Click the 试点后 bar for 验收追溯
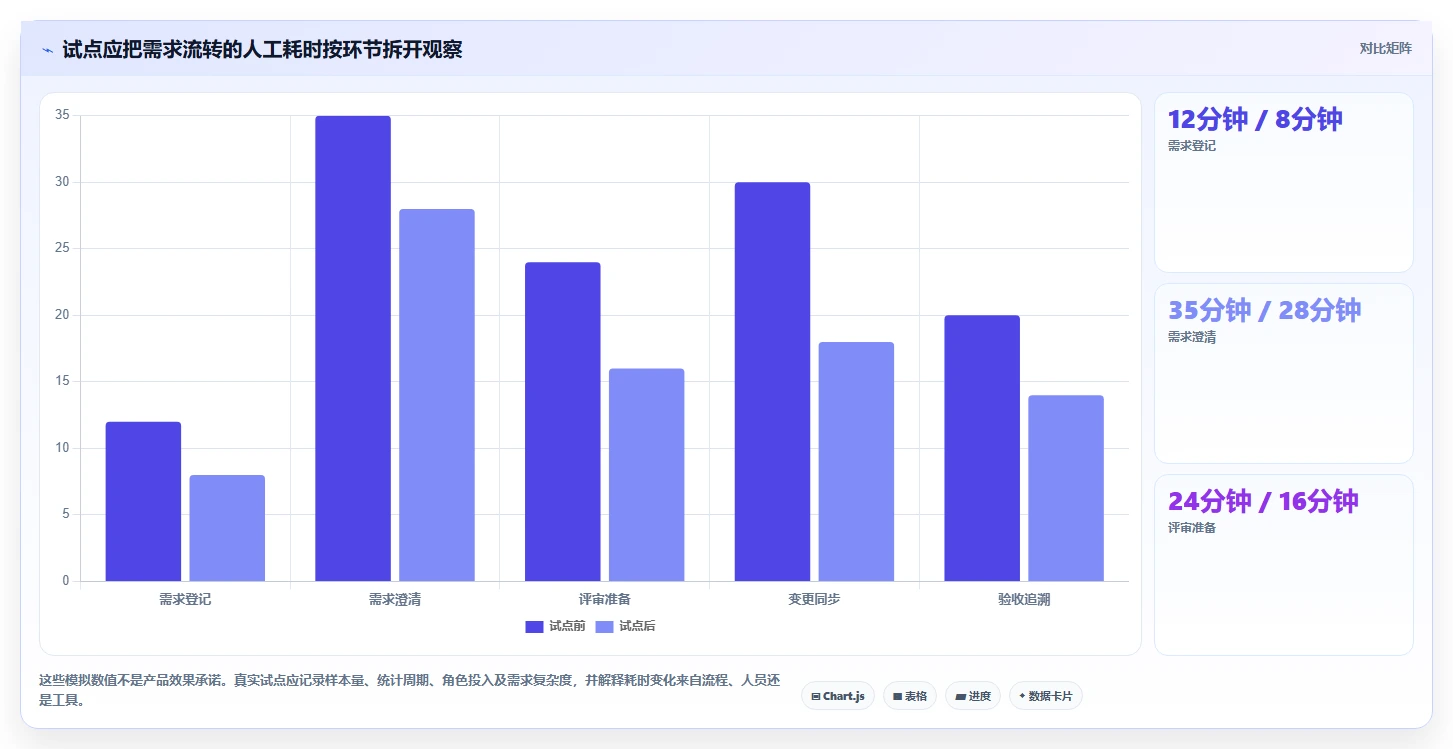This screenshot has height=749, width=1453. pos(1066,488)
